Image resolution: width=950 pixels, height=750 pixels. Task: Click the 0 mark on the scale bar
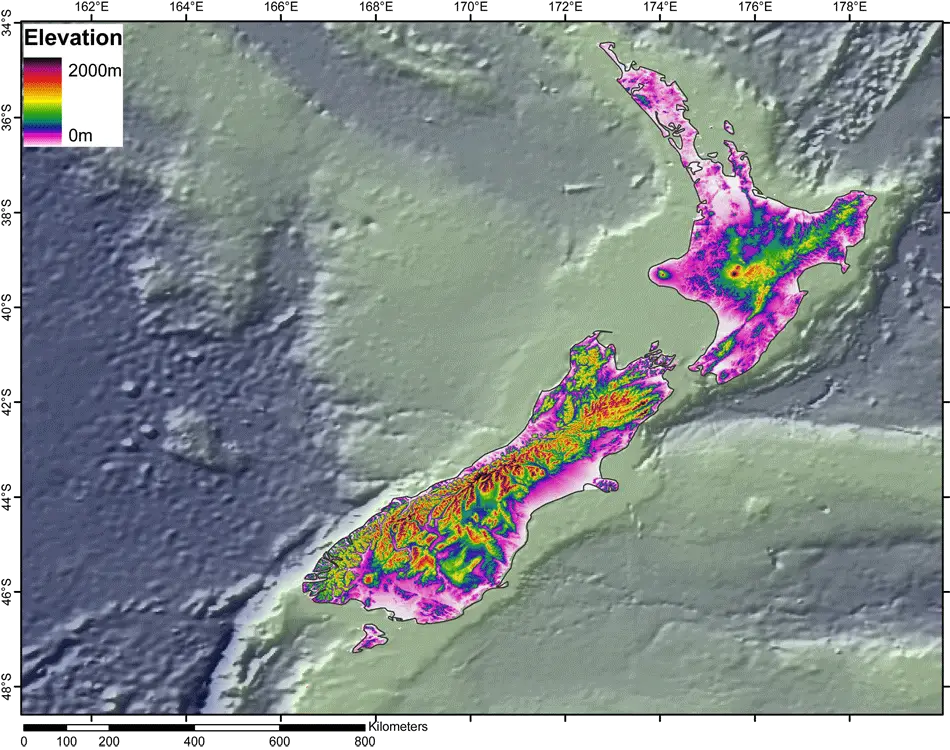point(26,742)
